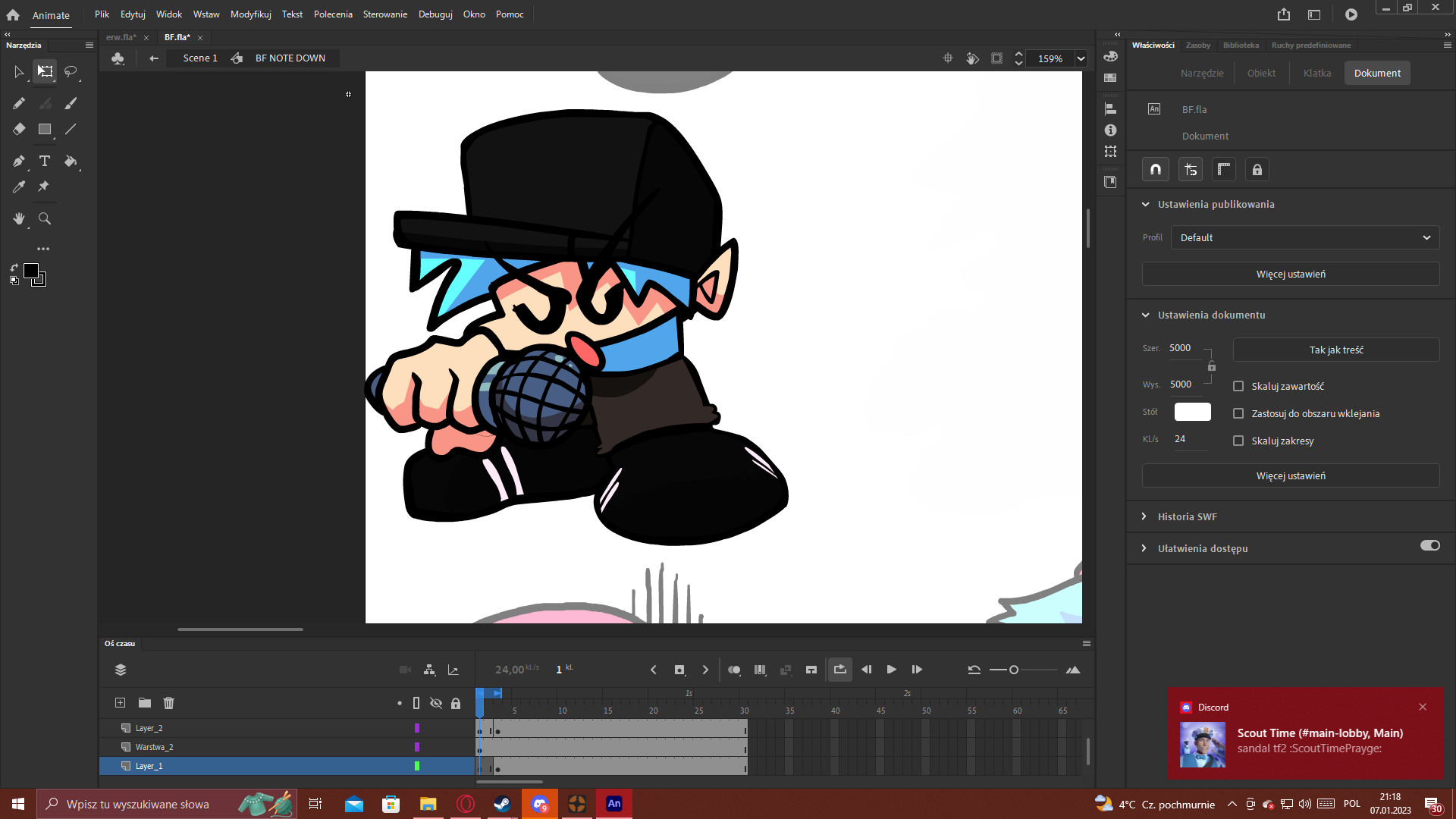This screenshot has height=819, width=1456.
Task: Select the Zoom magnifier tool
Action: coord(45,218)
